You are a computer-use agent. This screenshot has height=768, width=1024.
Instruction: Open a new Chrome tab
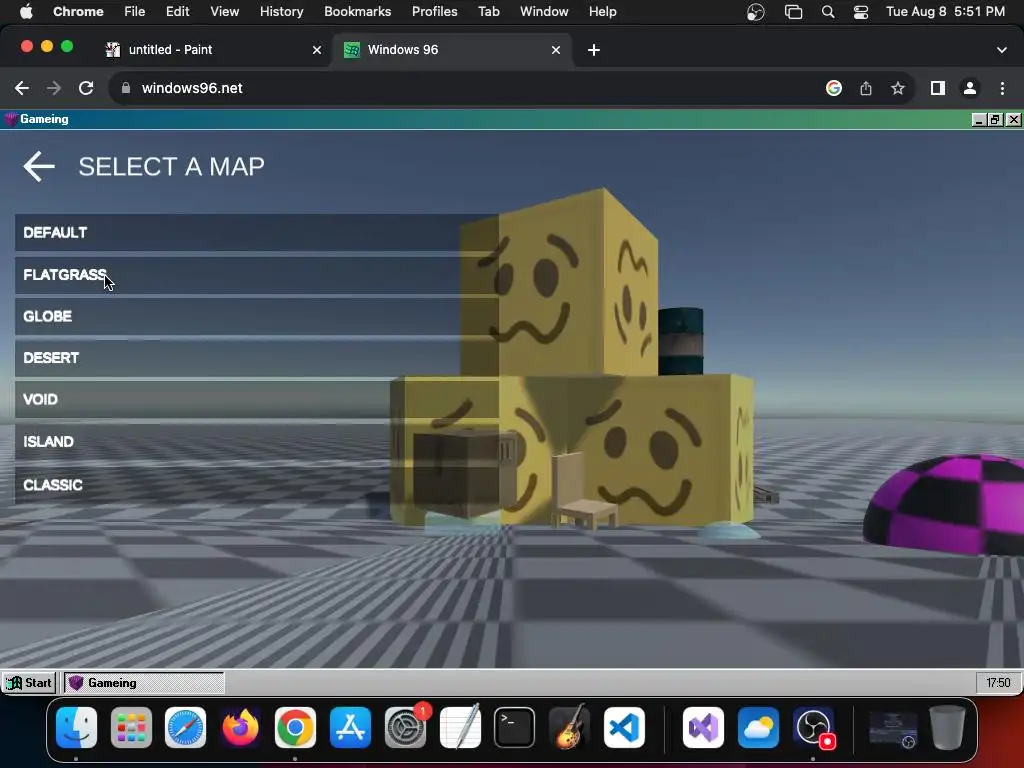click(594, 50)
